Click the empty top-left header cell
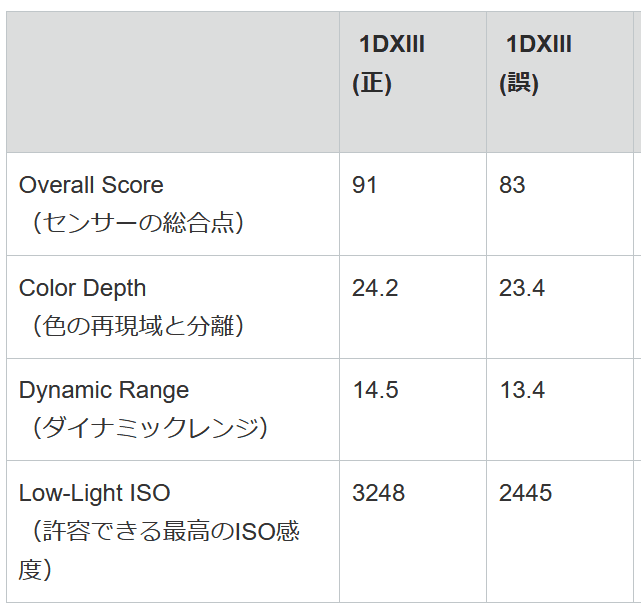Screen dimensions: 641x605 (x=172, y=82)
